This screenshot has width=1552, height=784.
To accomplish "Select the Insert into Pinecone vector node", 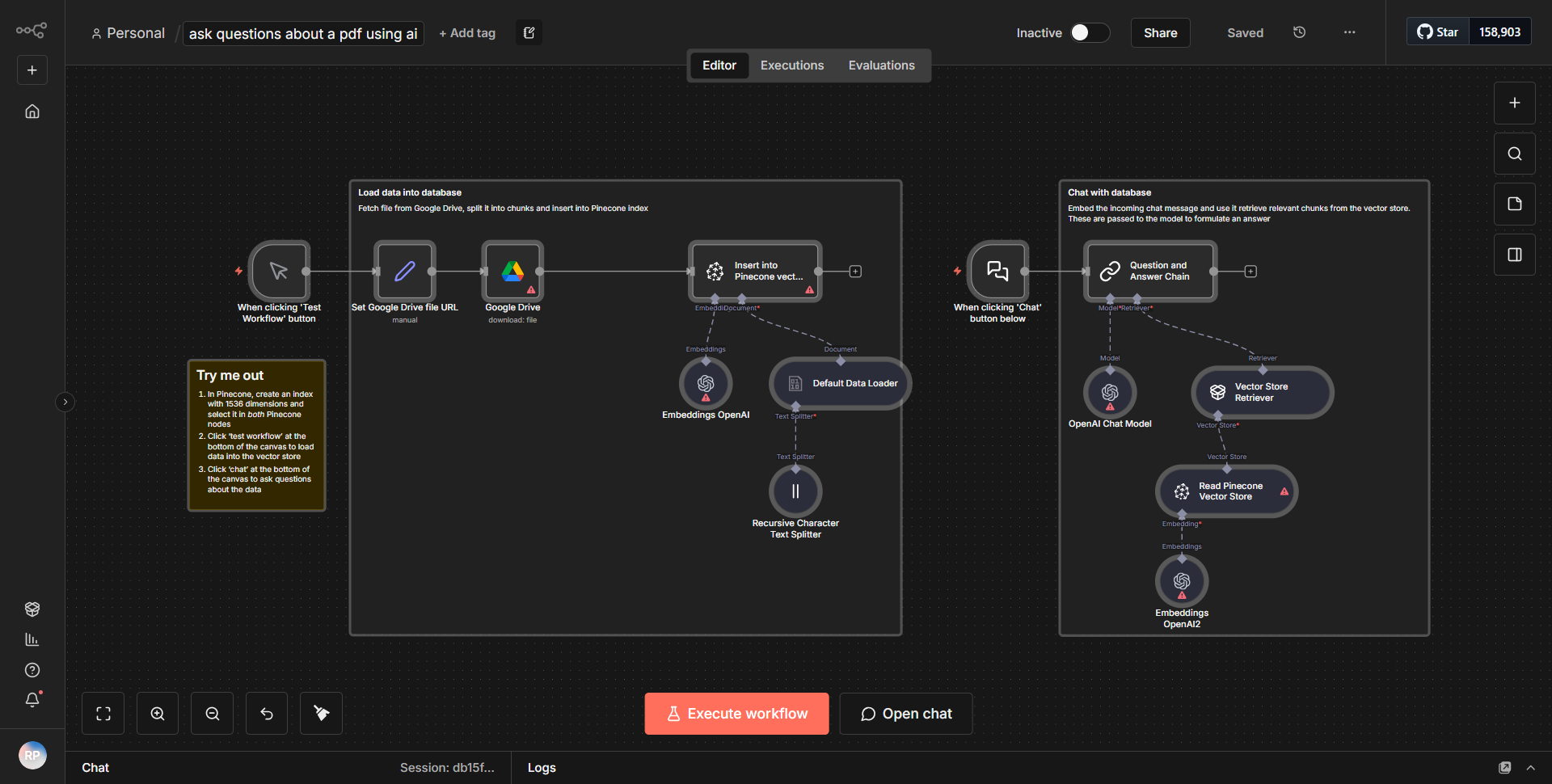I will pos(755,271).
